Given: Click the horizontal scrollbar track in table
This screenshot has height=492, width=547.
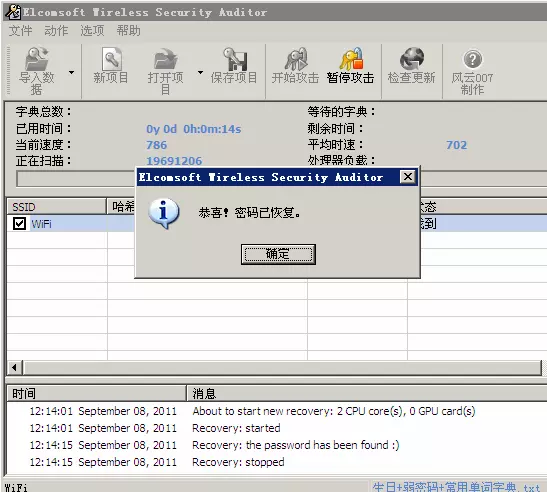Looking at the screenshot, I should 282,367.
